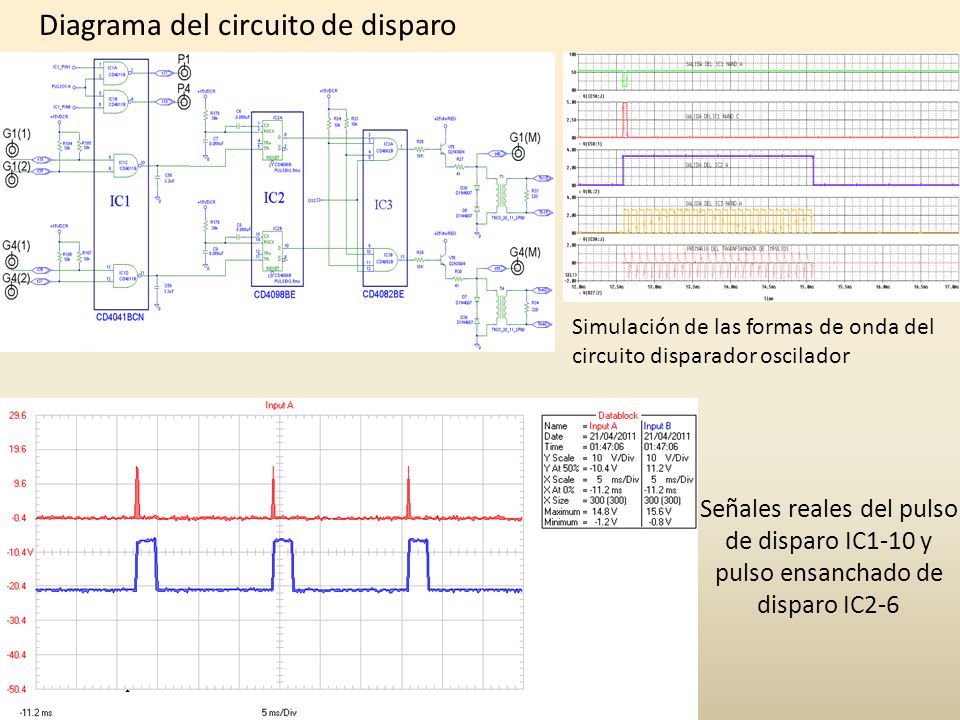Click the Input A Maximum value 14.8 V
960x720 pixels.
(x=605, y=512)
